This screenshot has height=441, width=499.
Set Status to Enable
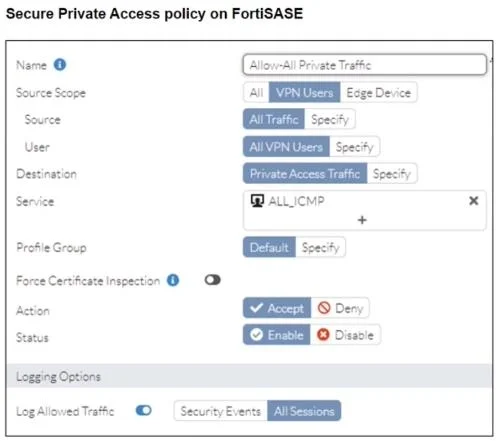tap(277, 335)
